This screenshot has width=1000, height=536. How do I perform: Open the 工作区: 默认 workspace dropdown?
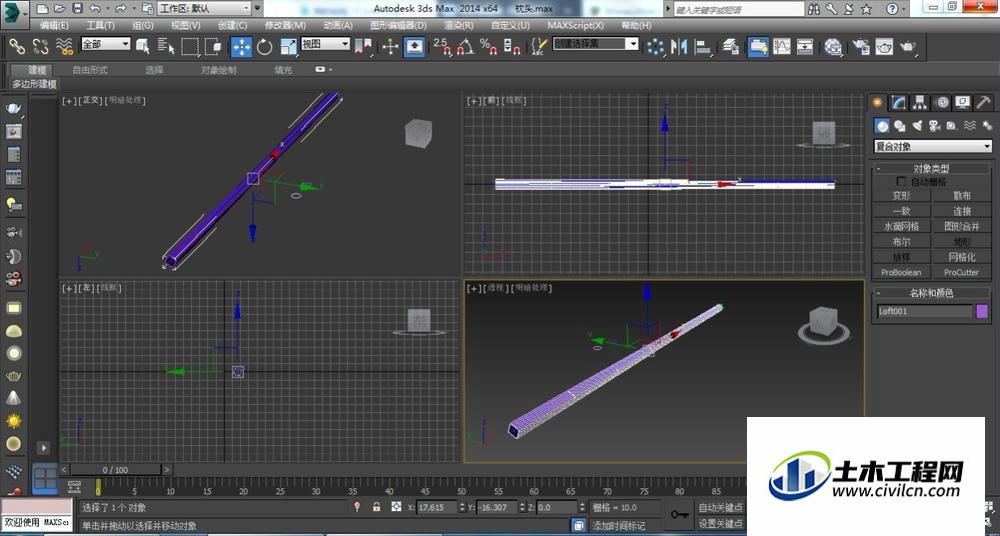204,8
